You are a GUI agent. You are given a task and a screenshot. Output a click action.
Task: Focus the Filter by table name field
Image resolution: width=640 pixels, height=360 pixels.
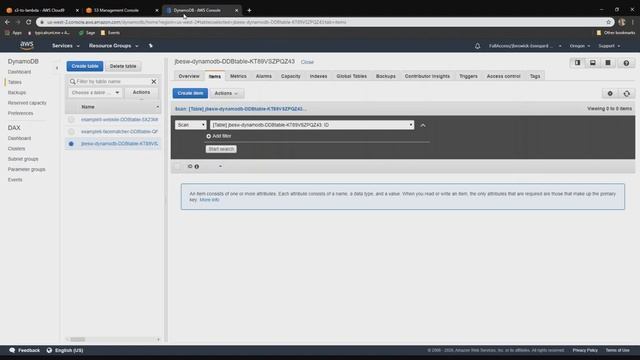click(113, 82)
